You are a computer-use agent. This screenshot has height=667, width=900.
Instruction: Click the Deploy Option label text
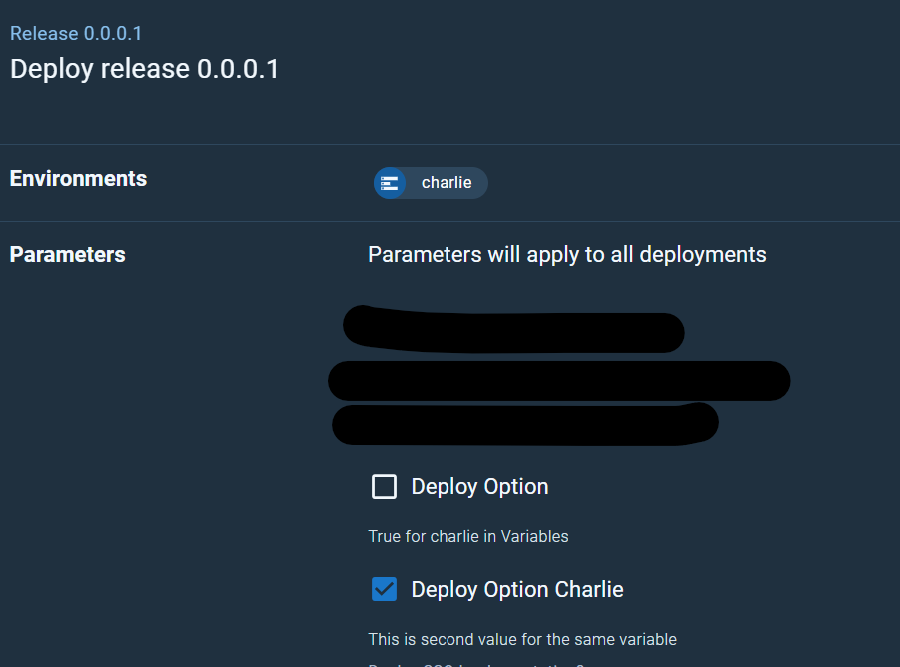point(480,487)
